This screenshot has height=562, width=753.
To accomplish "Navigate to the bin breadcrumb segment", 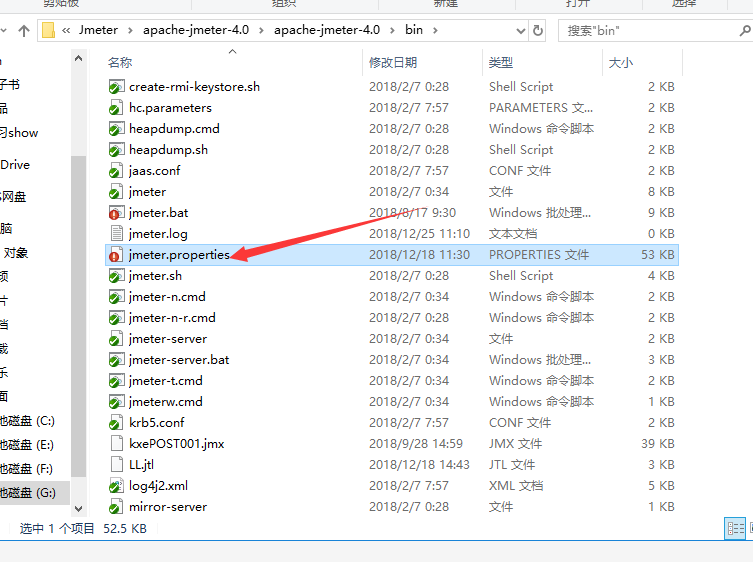I will [414, 30].
